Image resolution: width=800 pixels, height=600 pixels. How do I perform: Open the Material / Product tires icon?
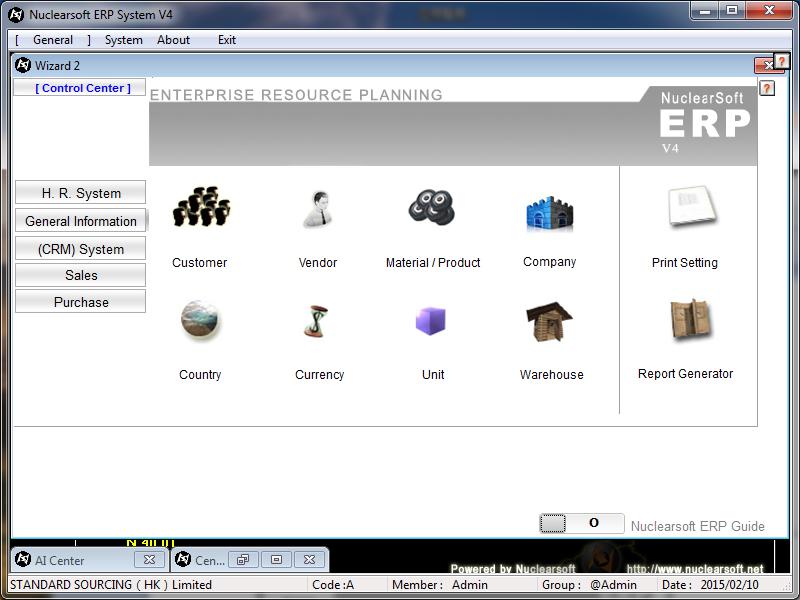(432, 207)
